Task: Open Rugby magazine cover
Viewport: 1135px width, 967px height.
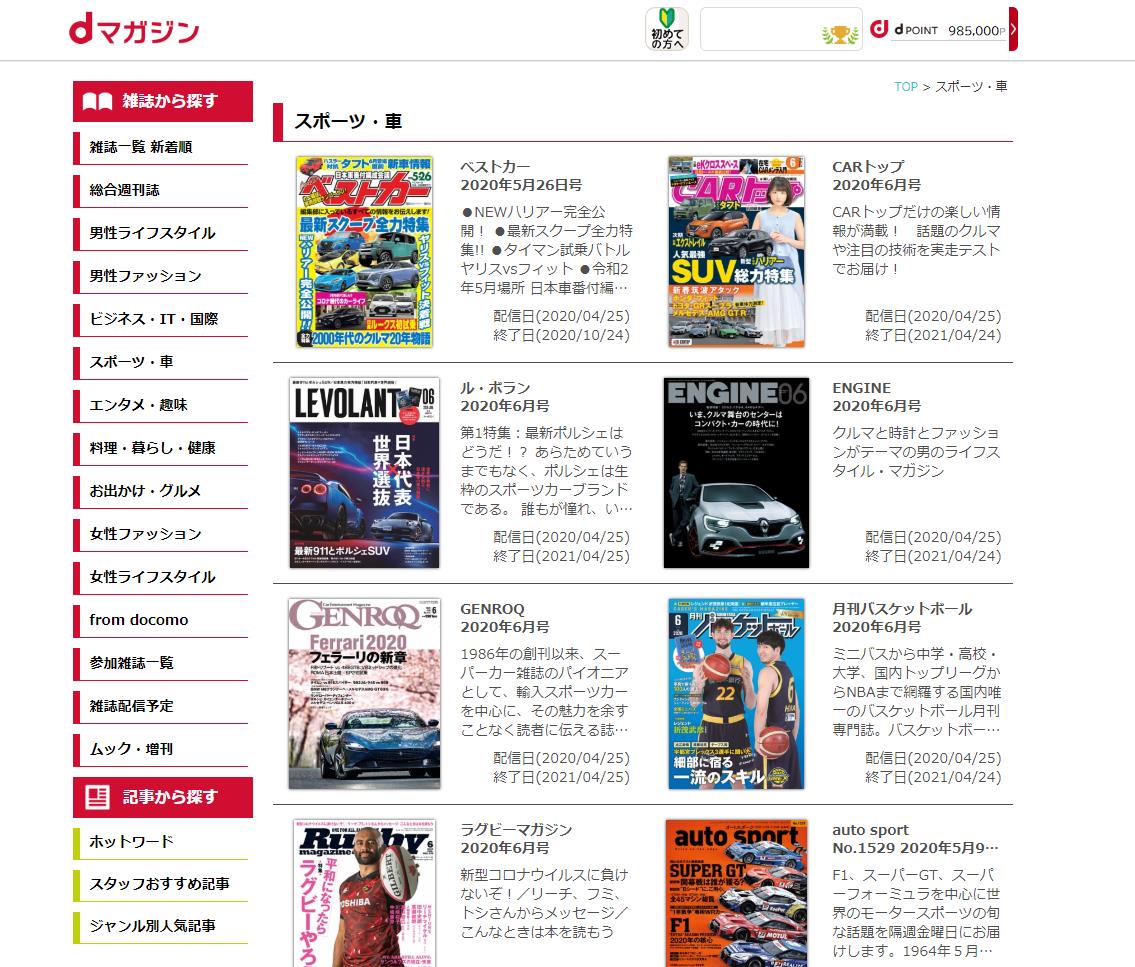Action: (x=364, y=893)
